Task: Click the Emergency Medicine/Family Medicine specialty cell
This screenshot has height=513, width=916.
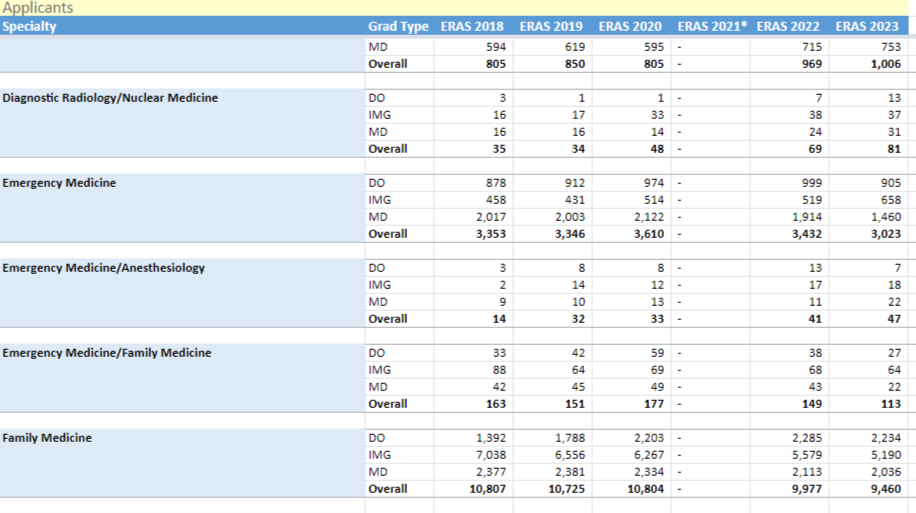Action: tap(107, 353)
